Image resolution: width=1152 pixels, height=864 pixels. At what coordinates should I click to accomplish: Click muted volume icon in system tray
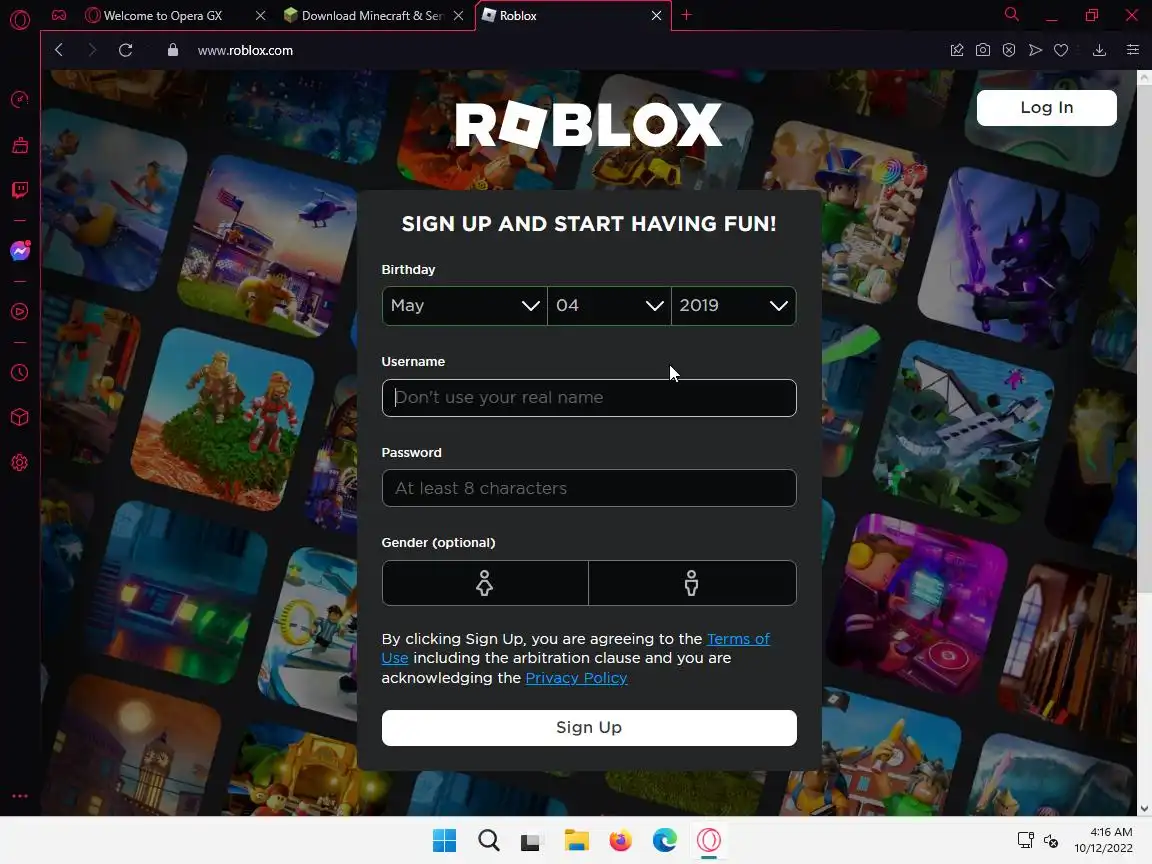point(1051,840)
